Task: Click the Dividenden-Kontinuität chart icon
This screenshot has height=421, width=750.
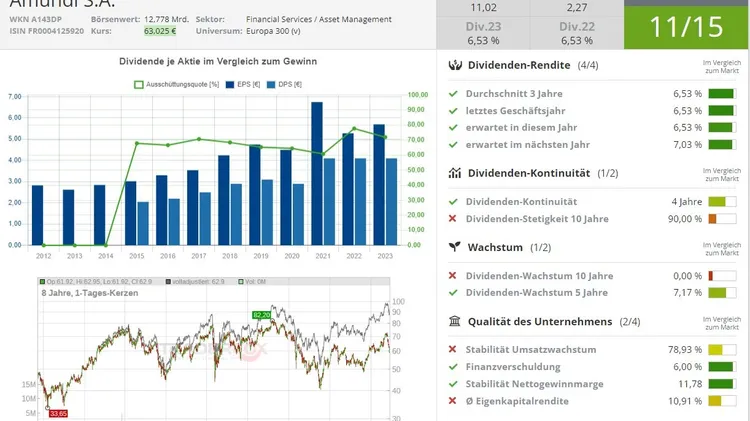Action: point(454,173)
